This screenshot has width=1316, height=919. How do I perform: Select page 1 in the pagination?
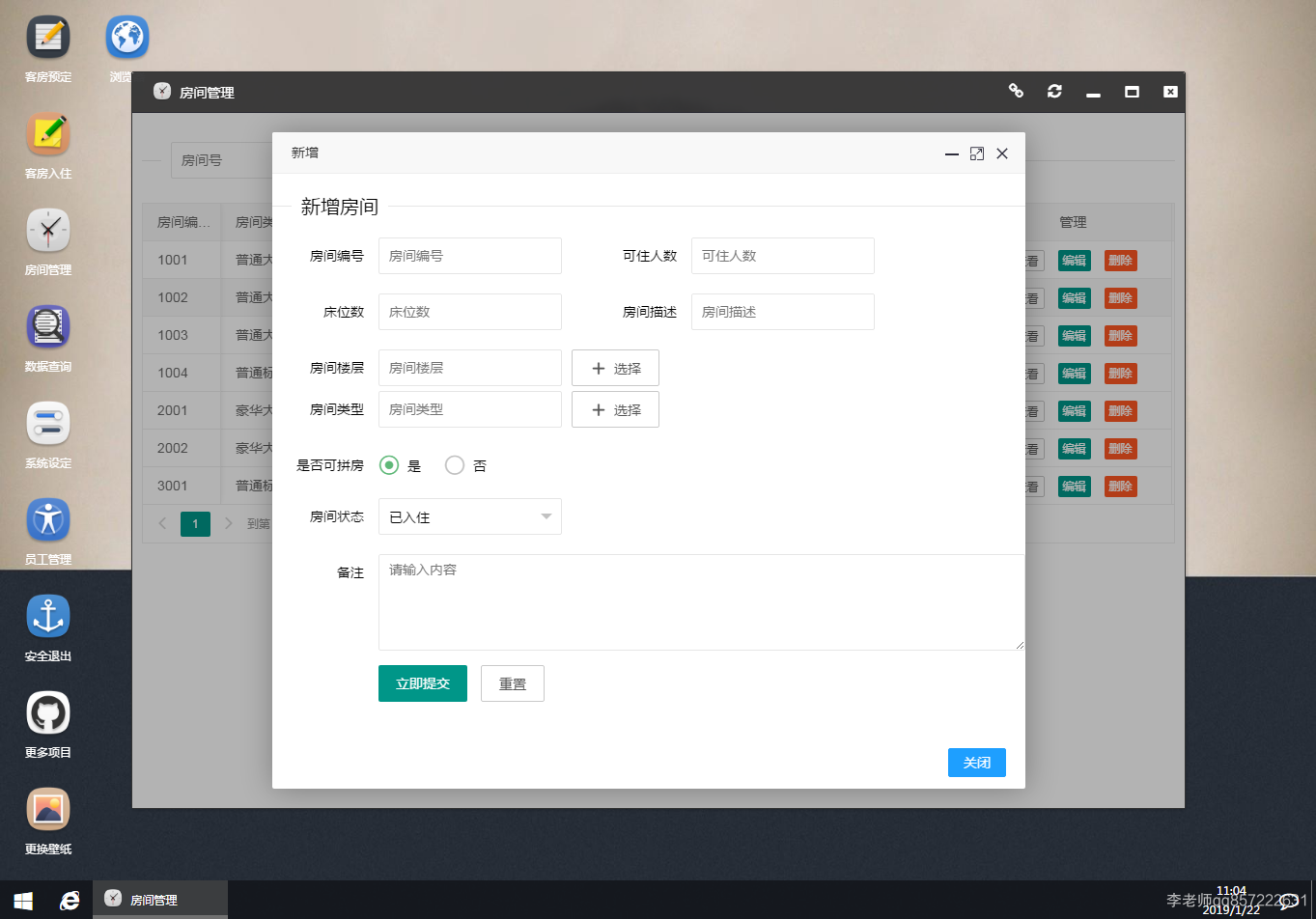click(195, 523)
